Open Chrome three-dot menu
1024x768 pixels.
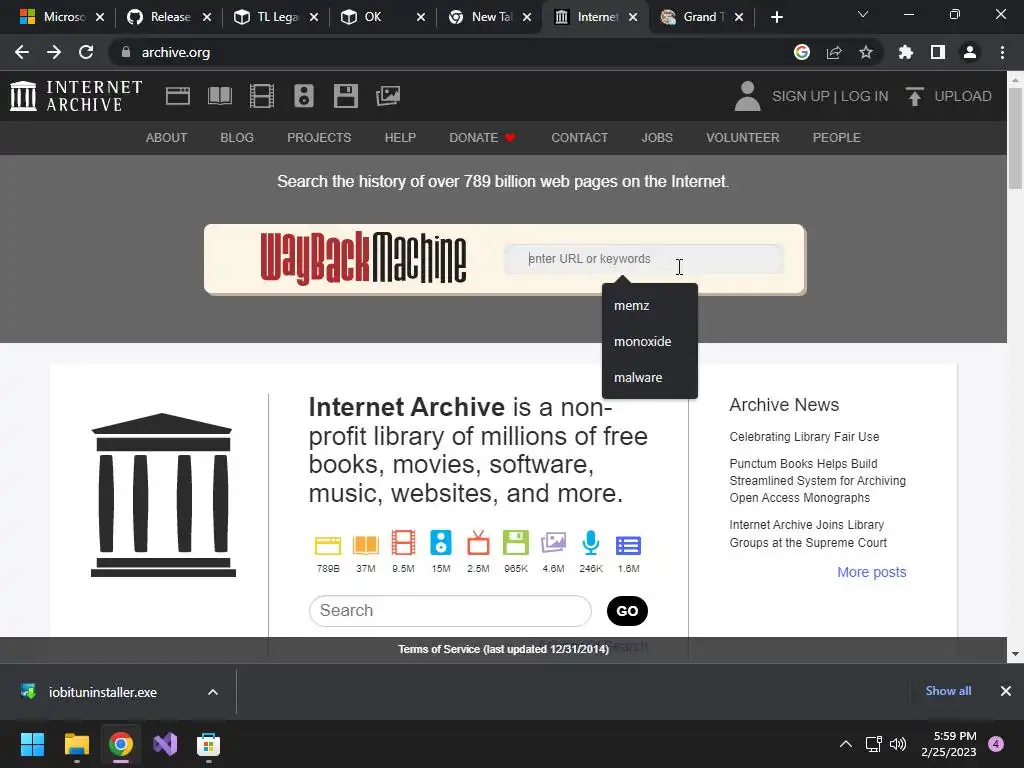coord(1002,52)
